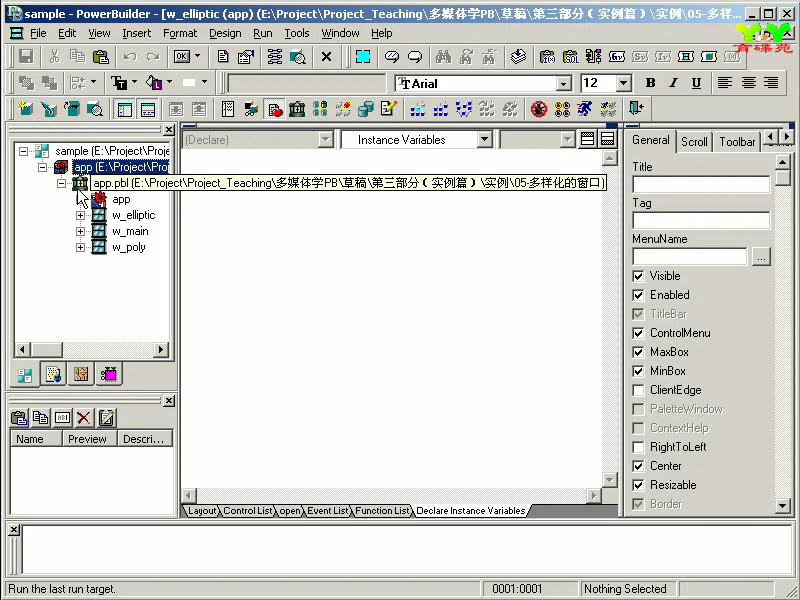
Task: Open the Instance Variables dropdown
Action: point(484,139)
